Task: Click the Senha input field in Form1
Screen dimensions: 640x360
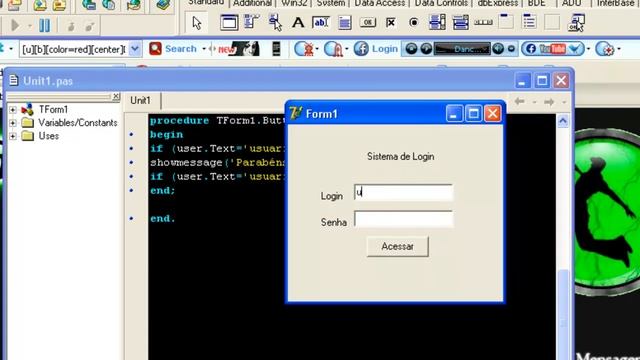Action: click(x=404, y=219)
